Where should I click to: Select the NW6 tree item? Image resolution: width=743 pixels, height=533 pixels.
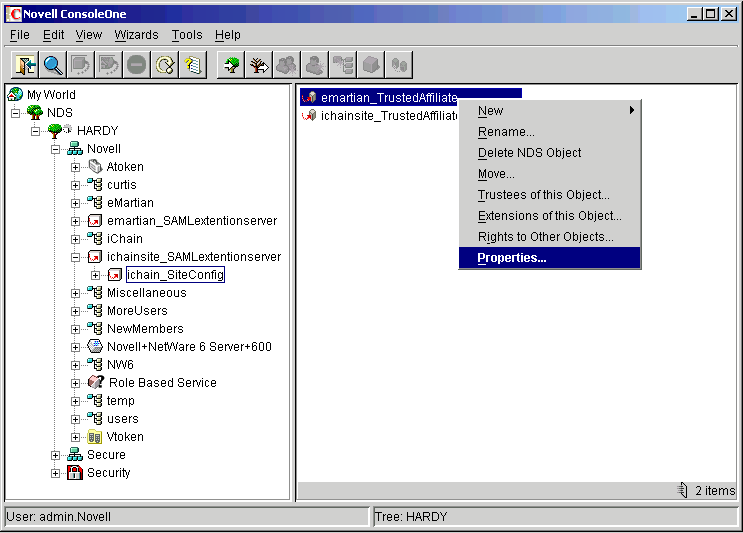(120, 365)
